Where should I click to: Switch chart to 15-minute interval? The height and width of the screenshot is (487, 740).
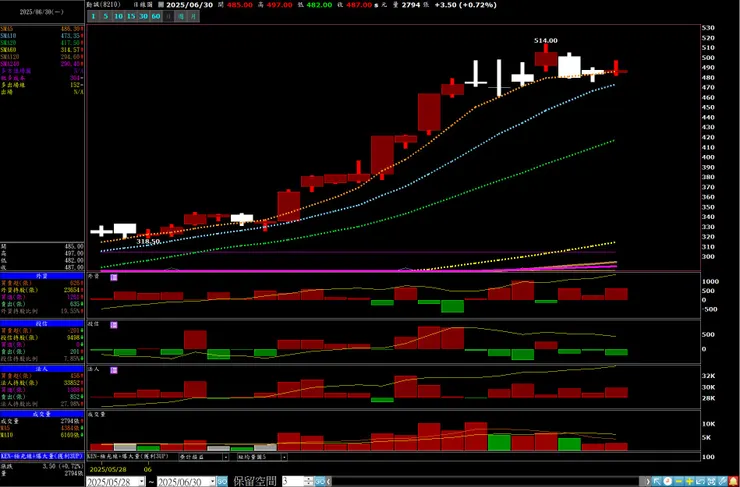click(130, 17)
